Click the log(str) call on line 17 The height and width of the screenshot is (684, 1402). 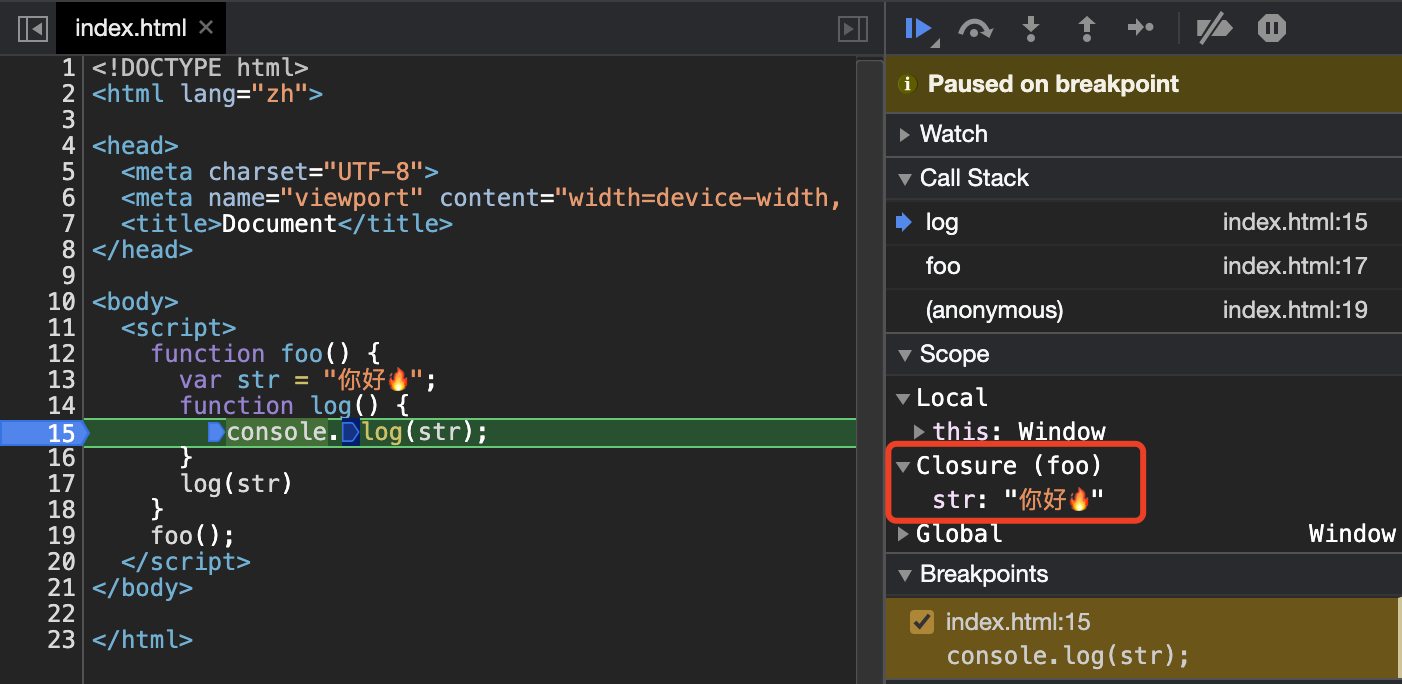click(236, 484)
